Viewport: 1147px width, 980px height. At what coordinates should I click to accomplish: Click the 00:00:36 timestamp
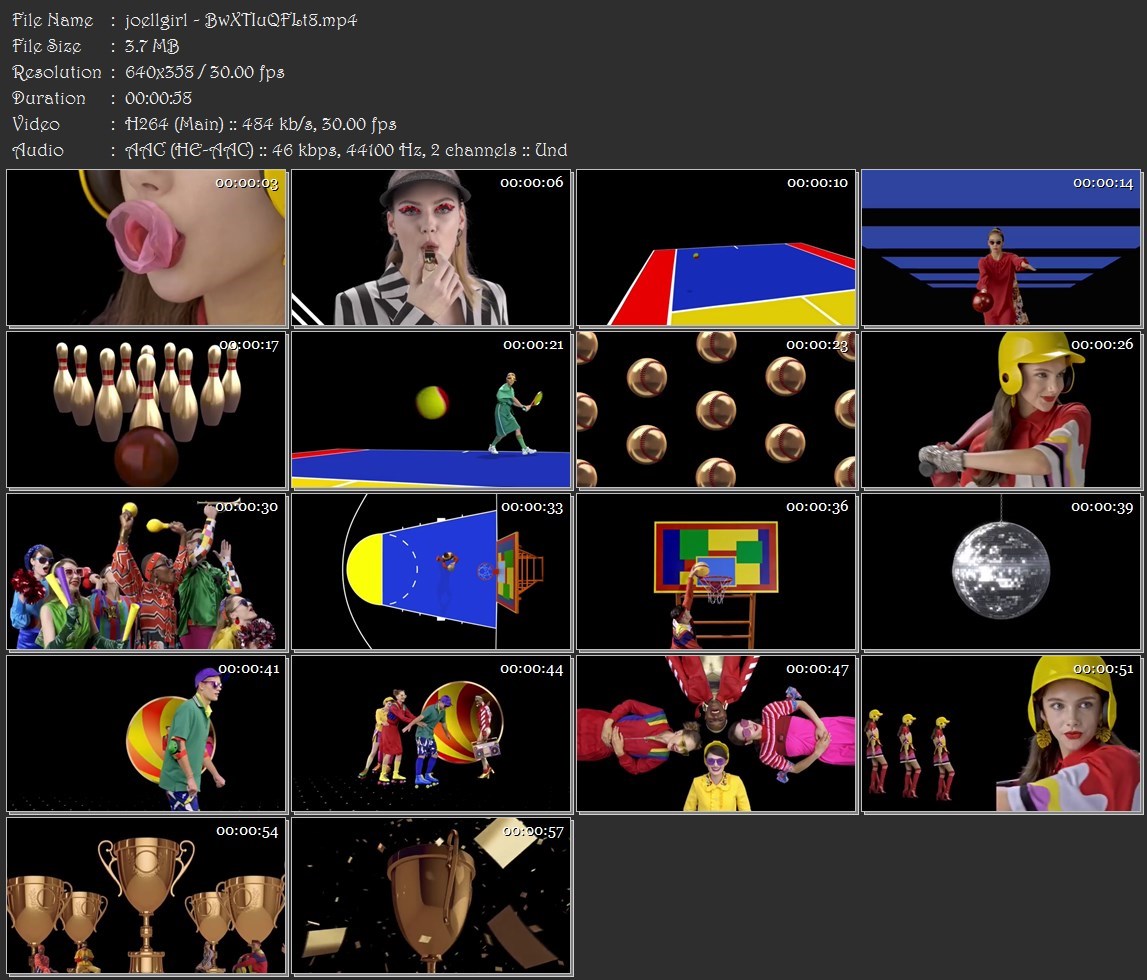point(817,506)
